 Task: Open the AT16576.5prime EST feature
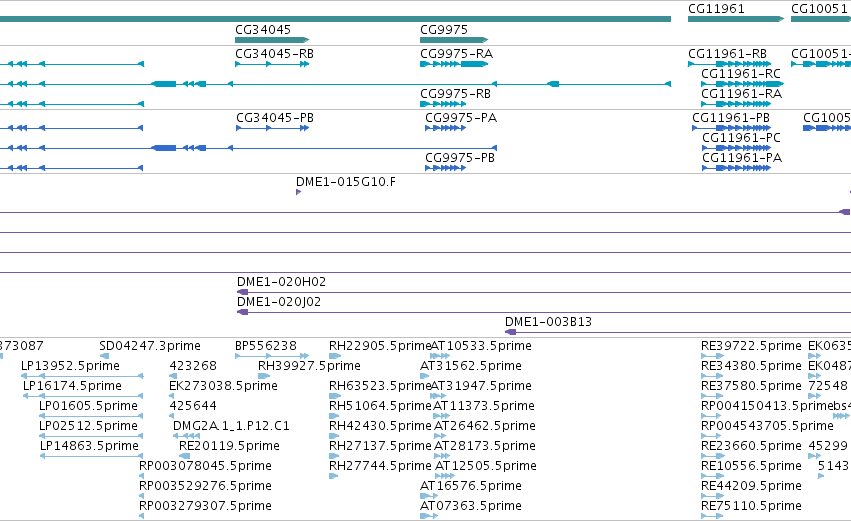pos(429,496)
